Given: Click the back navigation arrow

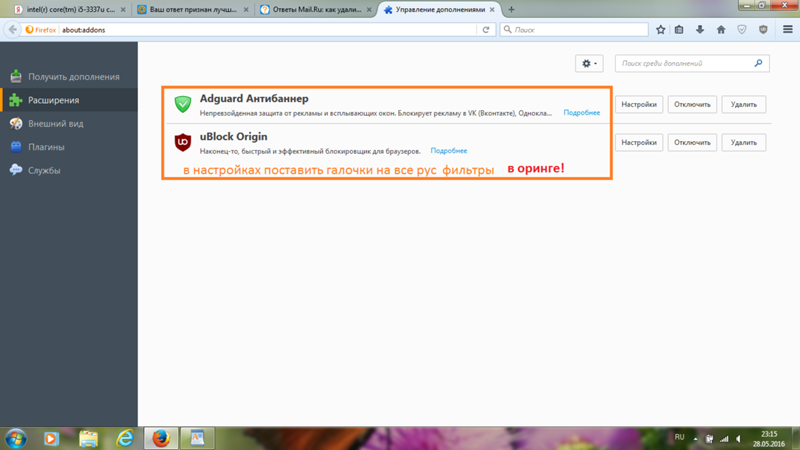Looking at the screenshot, I should [13, 30].
